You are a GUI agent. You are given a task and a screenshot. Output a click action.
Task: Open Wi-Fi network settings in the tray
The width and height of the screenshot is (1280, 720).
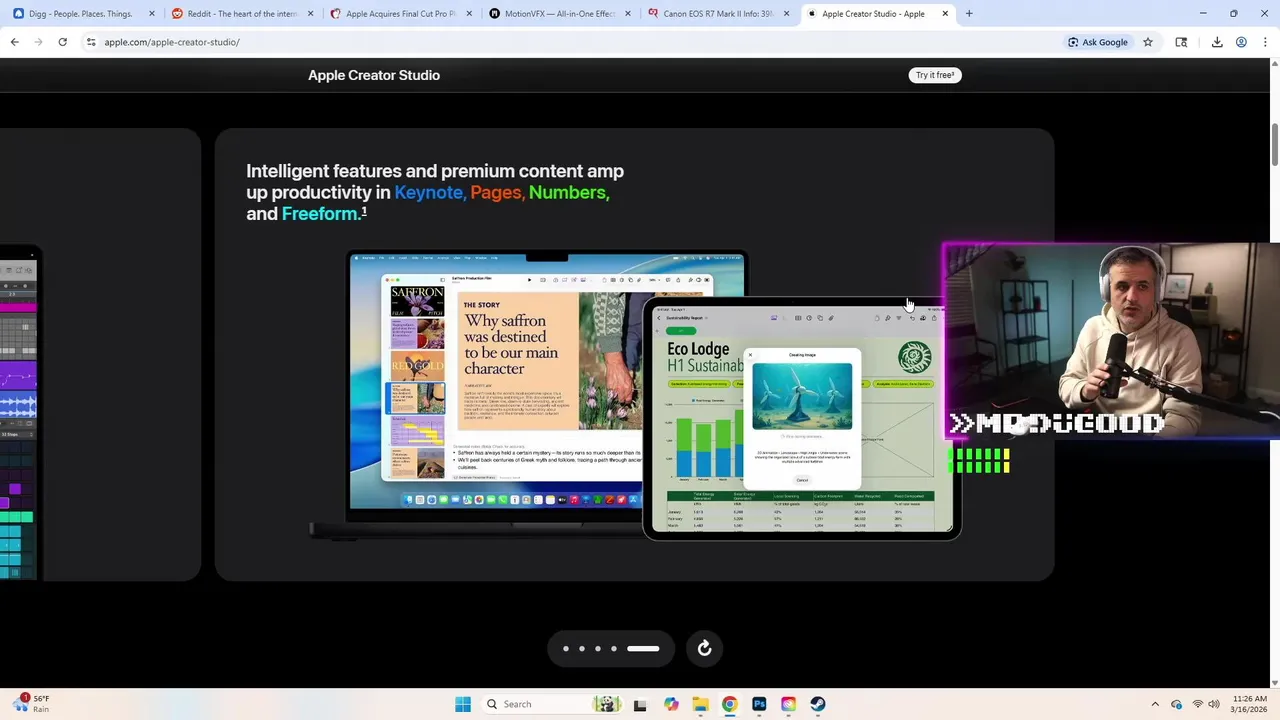1197,704
